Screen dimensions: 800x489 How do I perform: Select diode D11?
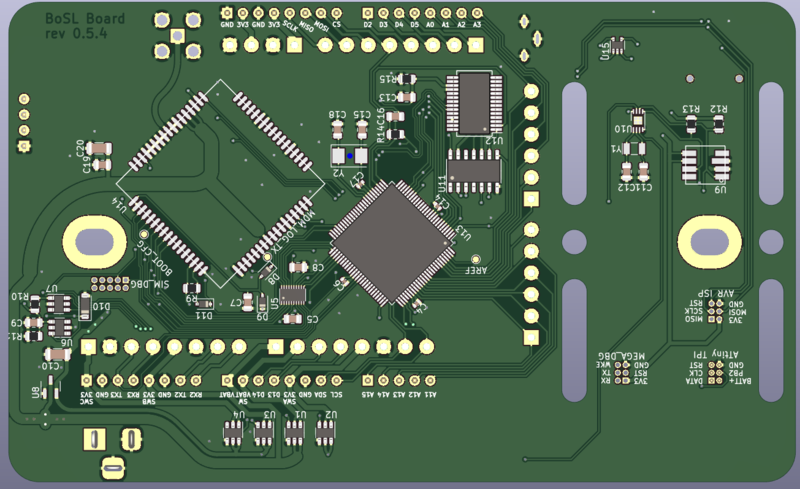[x=205, y=304]
